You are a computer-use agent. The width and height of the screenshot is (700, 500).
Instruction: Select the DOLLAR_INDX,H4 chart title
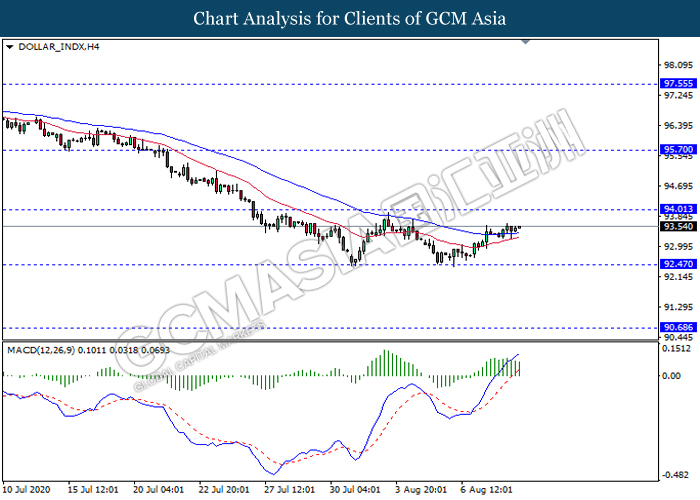(58, 47)
